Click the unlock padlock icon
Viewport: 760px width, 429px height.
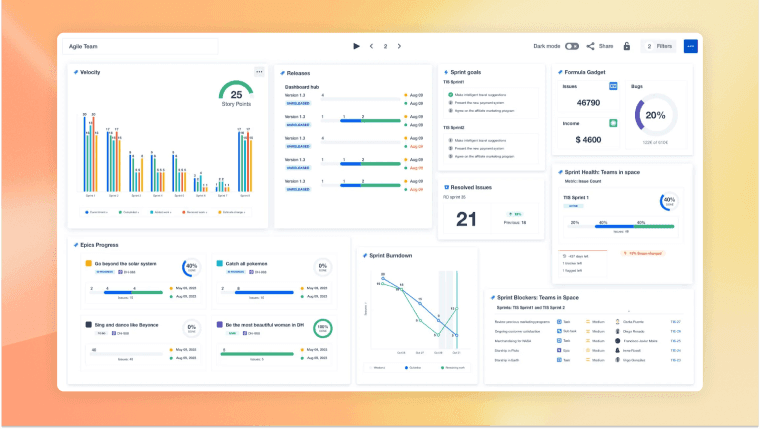pos(627,46)
